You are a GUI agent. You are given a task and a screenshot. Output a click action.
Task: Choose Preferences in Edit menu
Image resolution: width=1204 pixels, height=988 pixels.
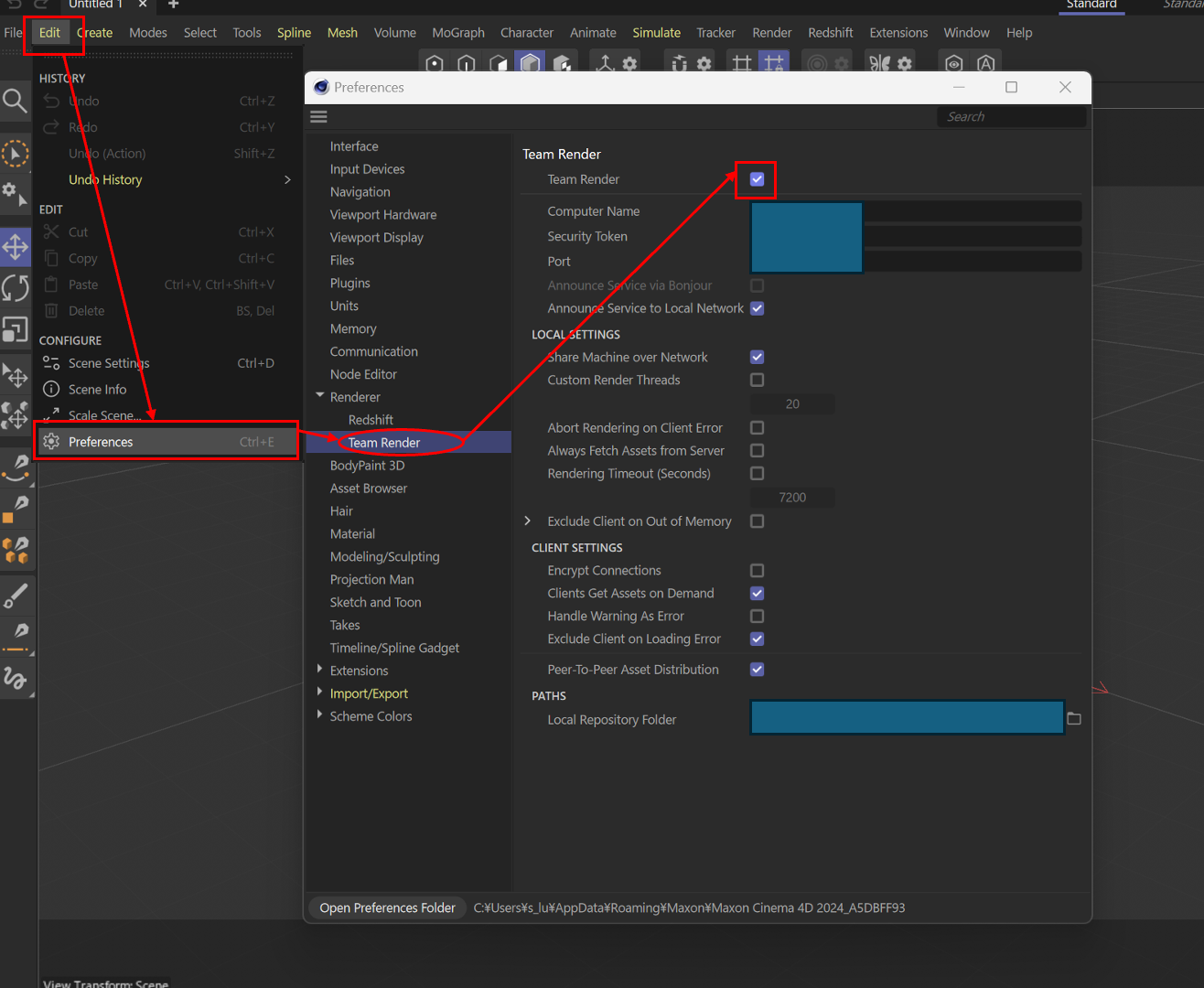(x=167, y=441)
